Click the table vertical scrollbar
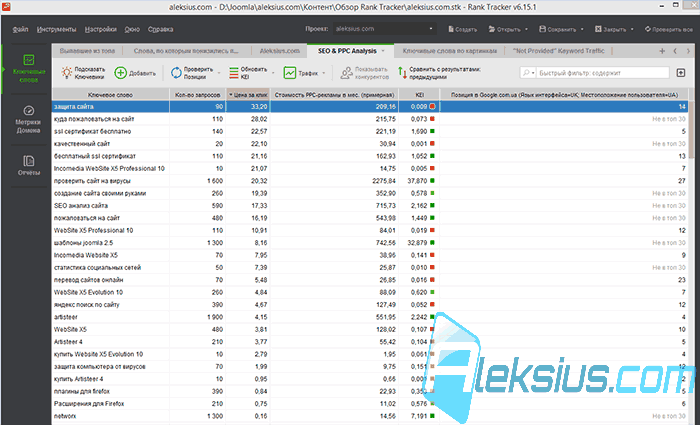Screen dimensions: 700x425 pos(692,129)
